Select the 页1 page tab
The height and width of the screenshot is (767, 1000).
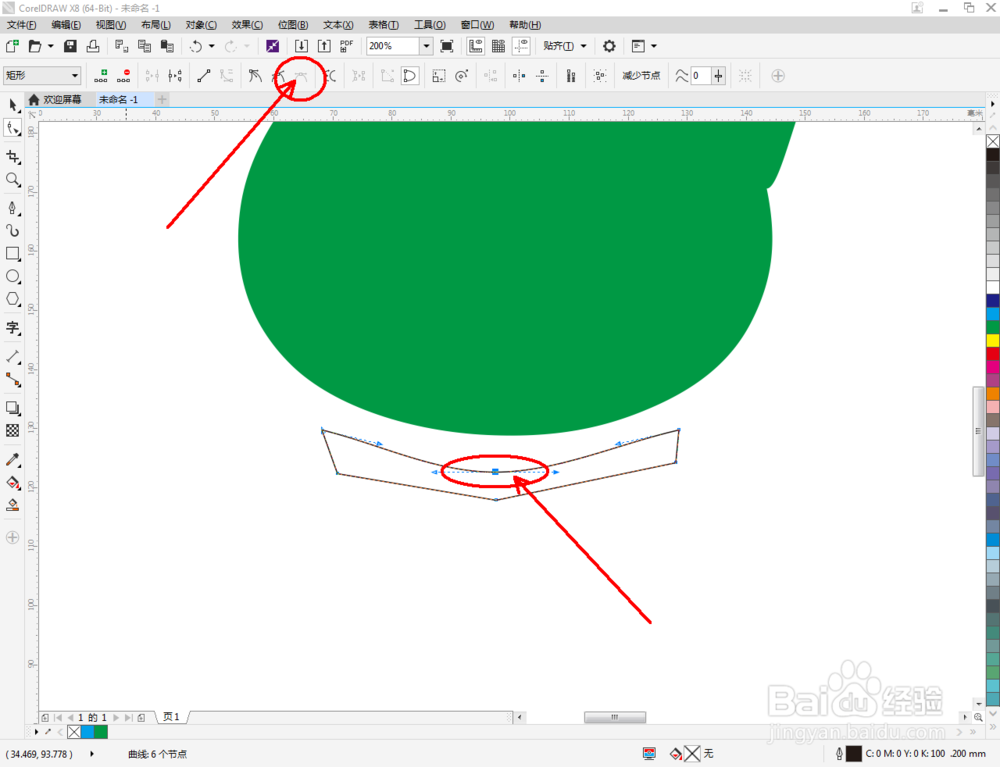click(172, 717)
